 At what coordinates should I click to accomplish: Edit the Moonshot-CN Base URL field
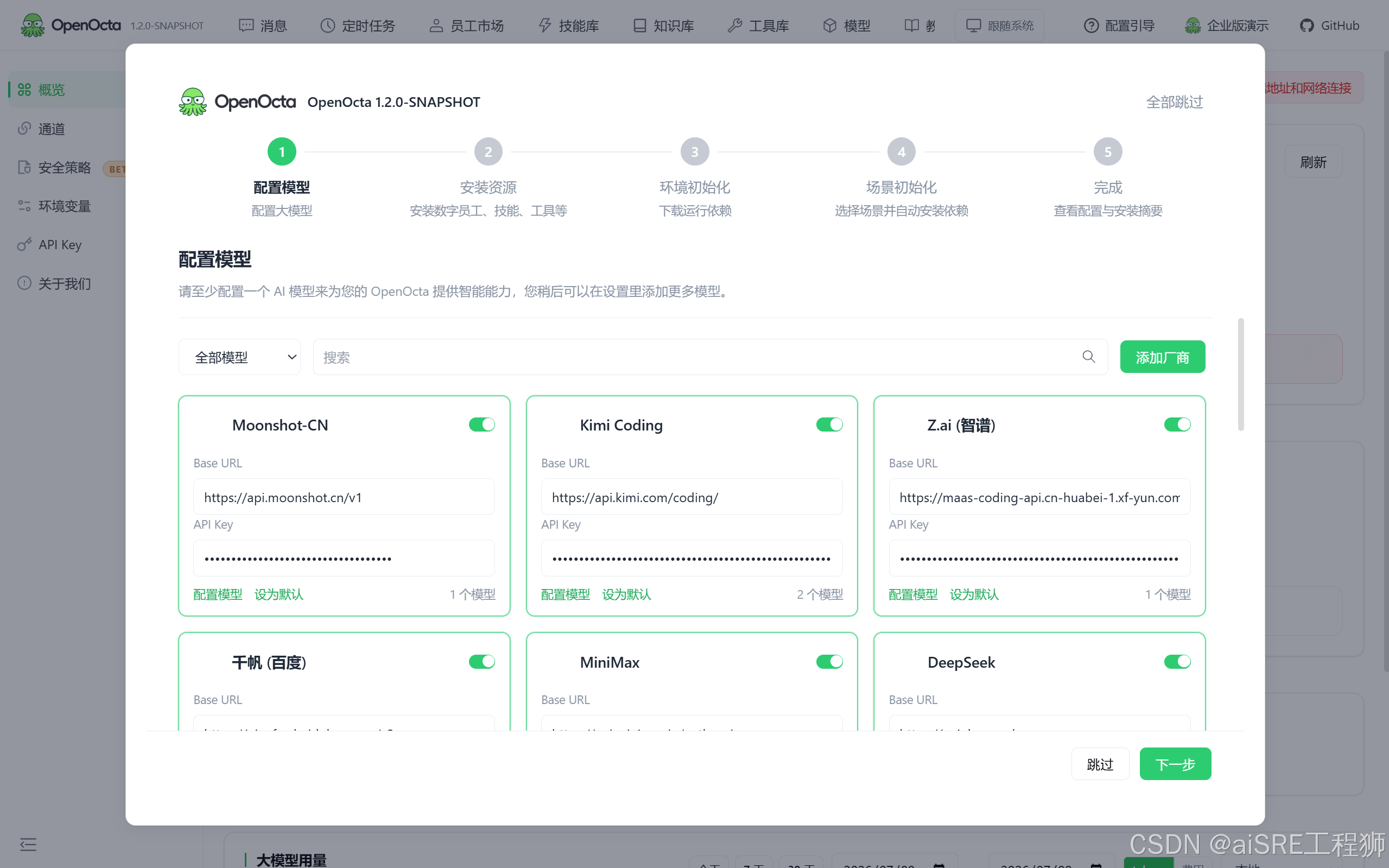coord(344,497)
